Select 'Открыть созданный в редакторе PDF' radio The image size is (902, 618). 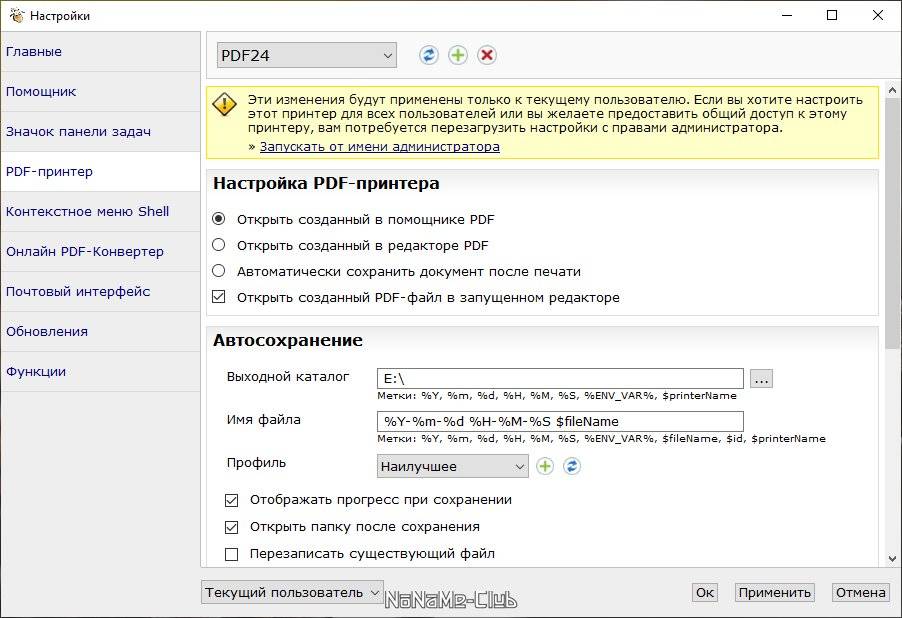(219, 245)
